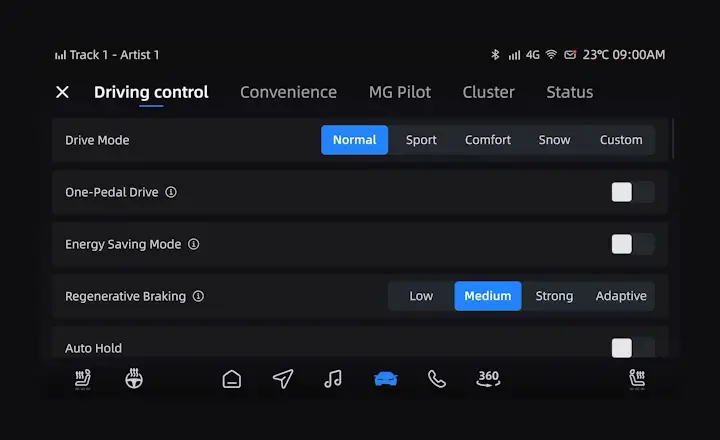This screenshot has width=720, height=440.
Task: Enable One-Pedal Drive switch
Action: [x=632, y=192]
